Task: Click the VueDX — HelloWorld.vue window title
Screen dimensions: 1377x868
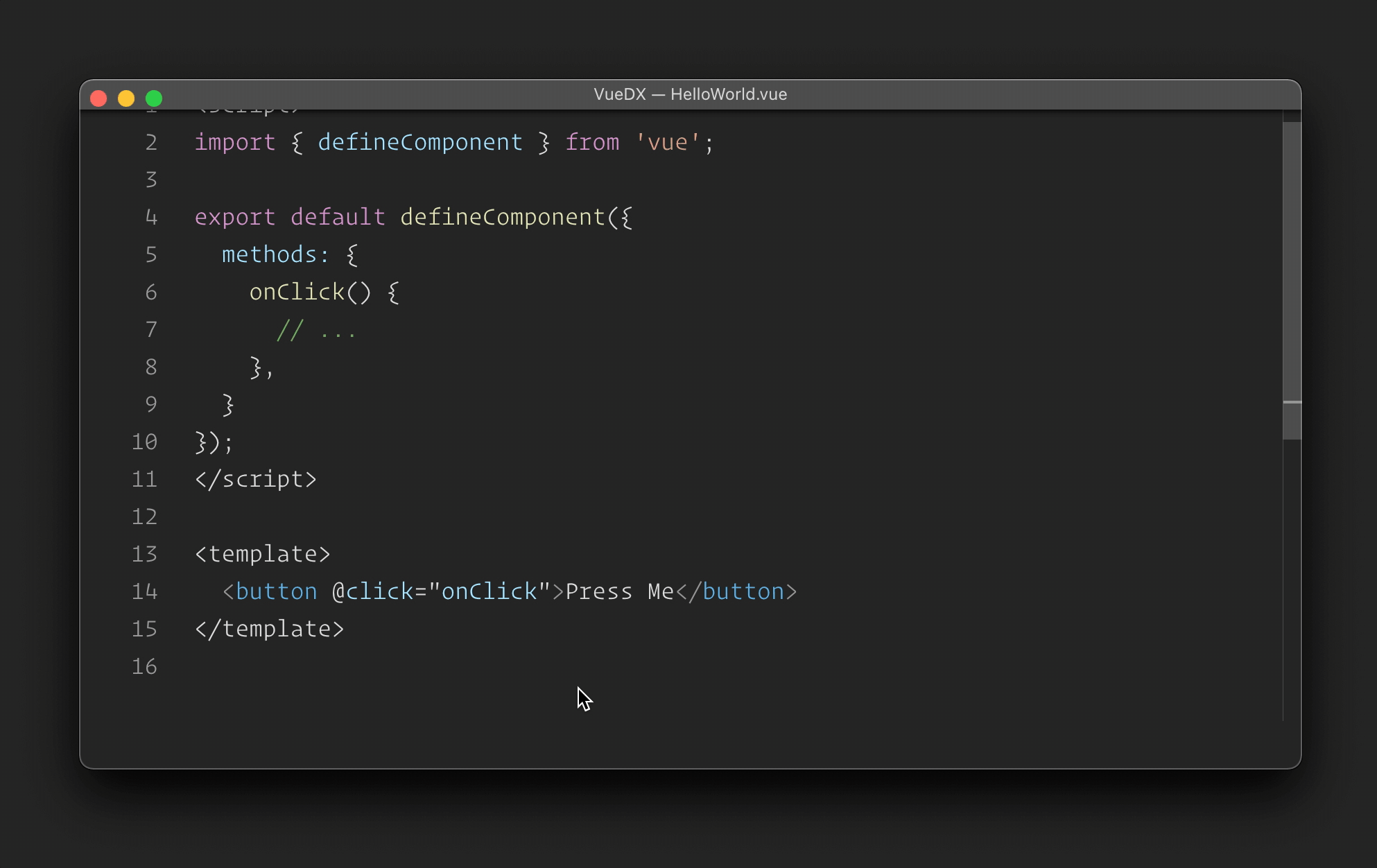Action: pyautogui.click(x=690, y=94)
